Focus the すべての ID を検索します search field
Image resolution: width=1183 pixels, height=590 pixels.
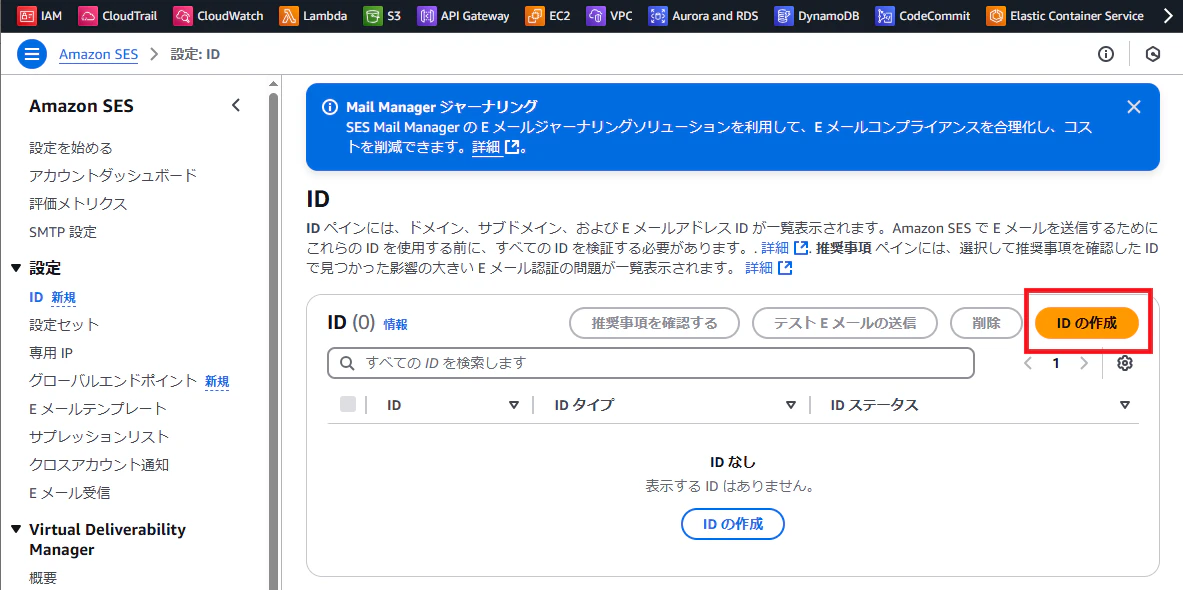coord(651,363)
